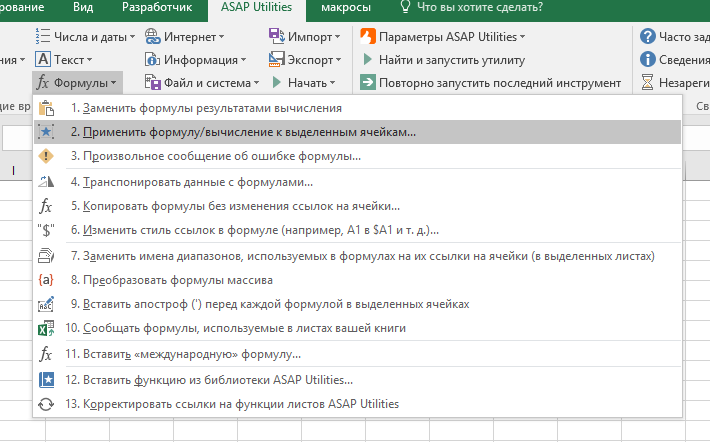Choose Заменить формулы результатами вычисления

(357, 108)
